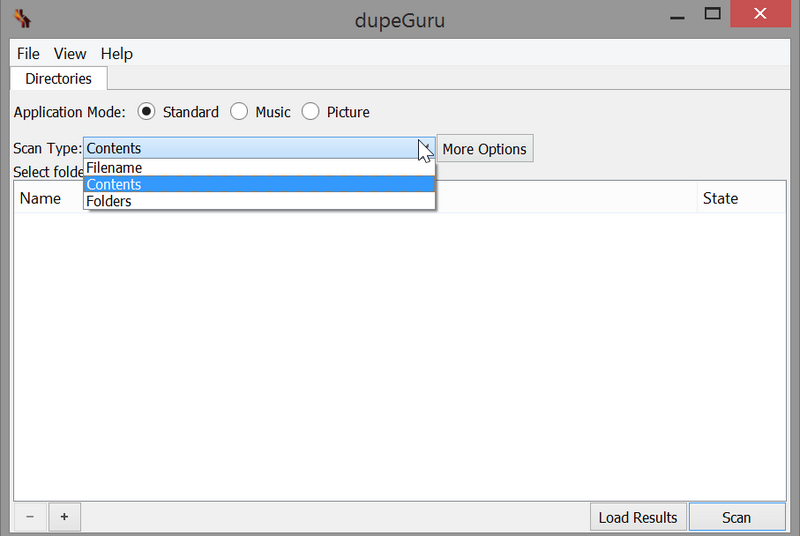
Task: Maximize the dupeGuru window
Action: click(712, 14)
